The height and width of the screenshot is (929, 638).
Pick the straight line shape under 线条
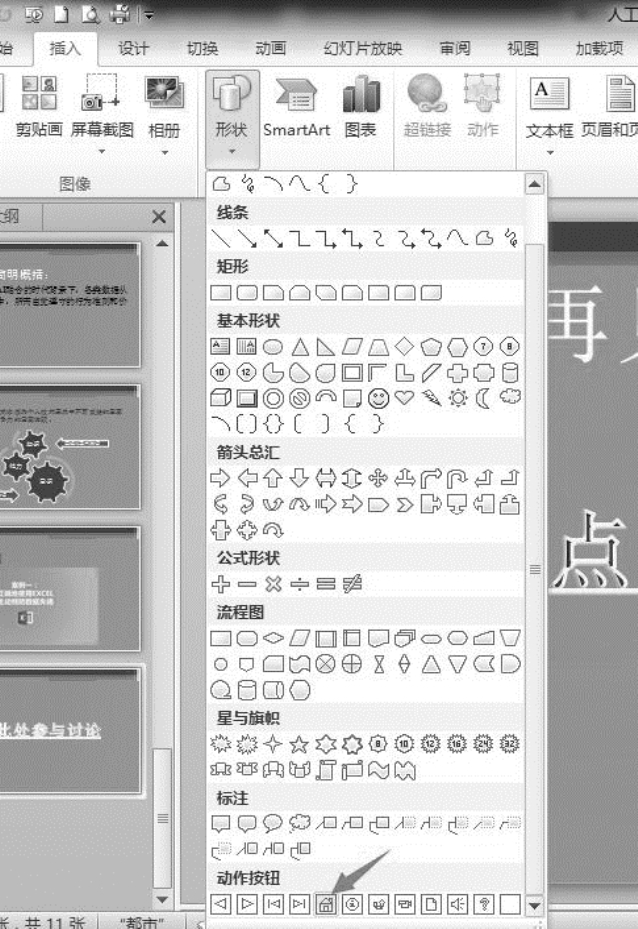[221, 238]
